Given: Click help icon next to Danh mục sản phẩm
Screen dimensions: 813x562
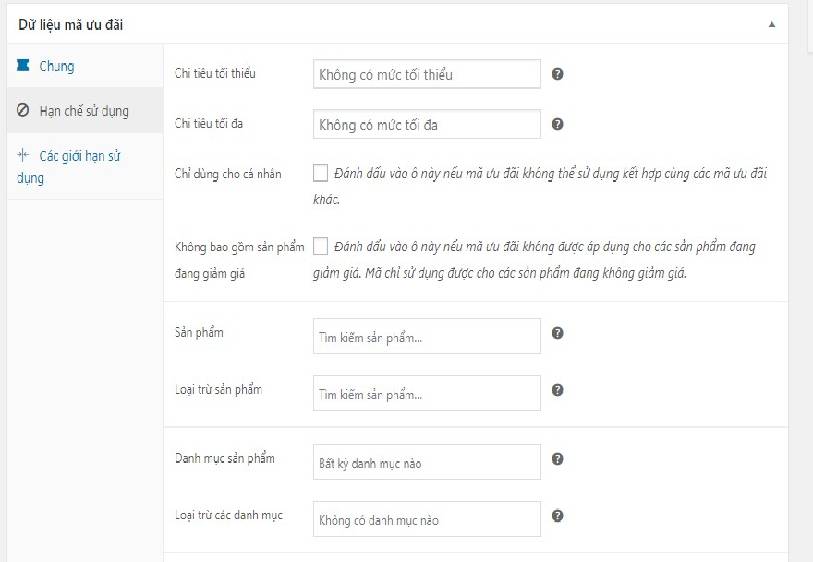Looking at the screenshot, I should pyautogui.click(x=557, y=459).
